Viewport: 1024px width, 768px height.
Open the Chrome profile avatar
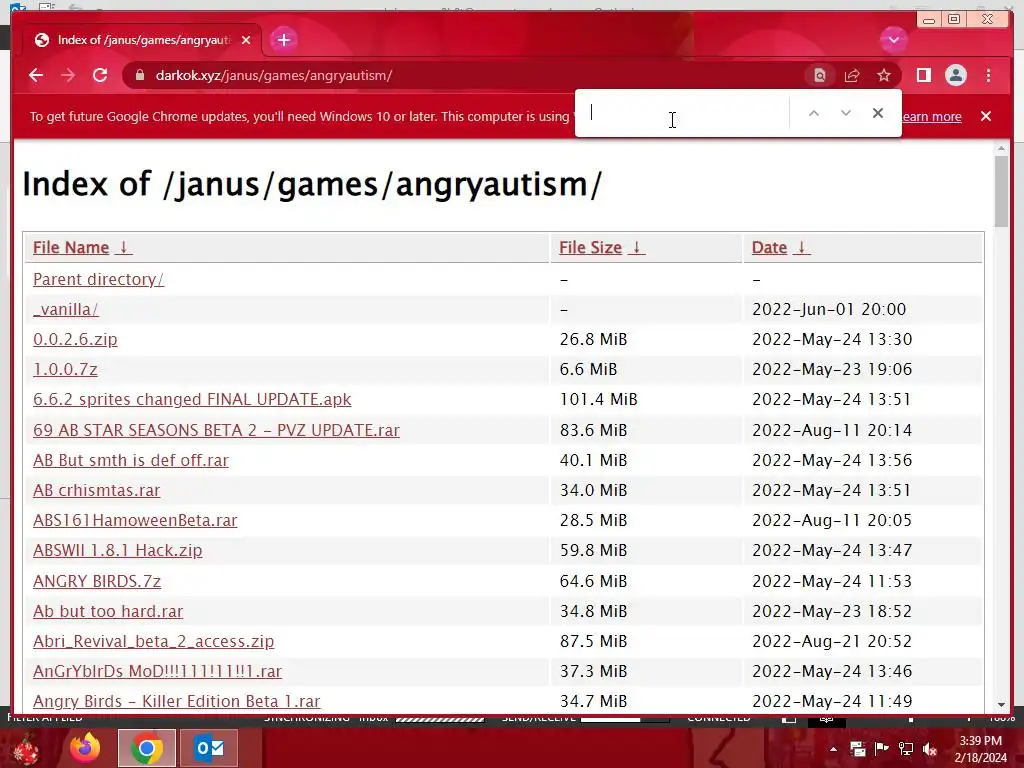click(x=955, y=76)
